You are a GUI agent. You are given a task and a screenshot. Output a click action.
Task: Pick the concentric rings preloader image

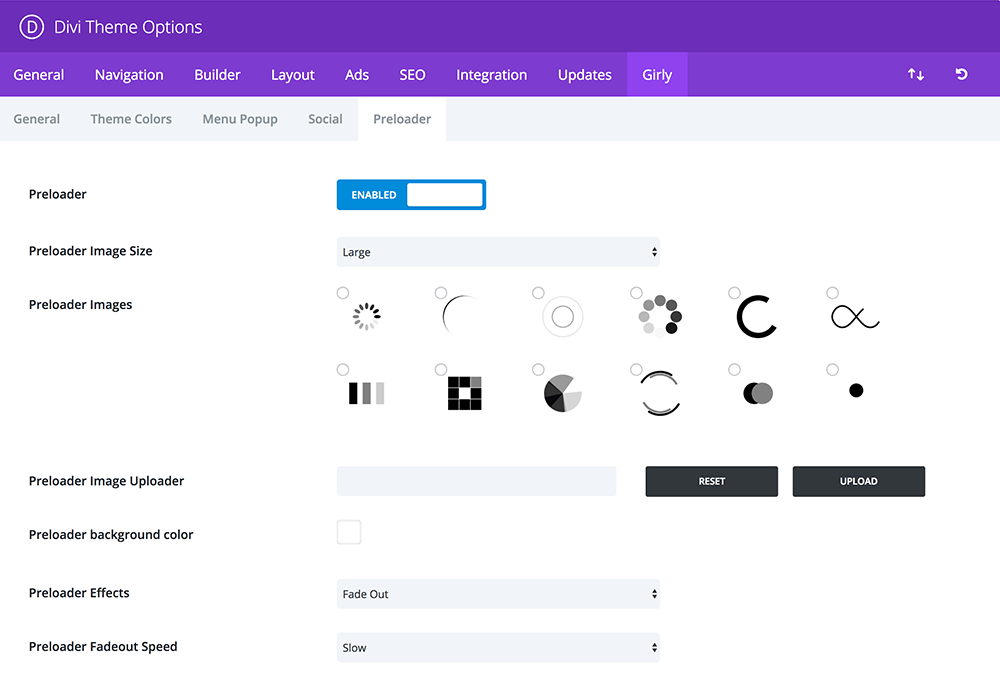pos(562,316)
